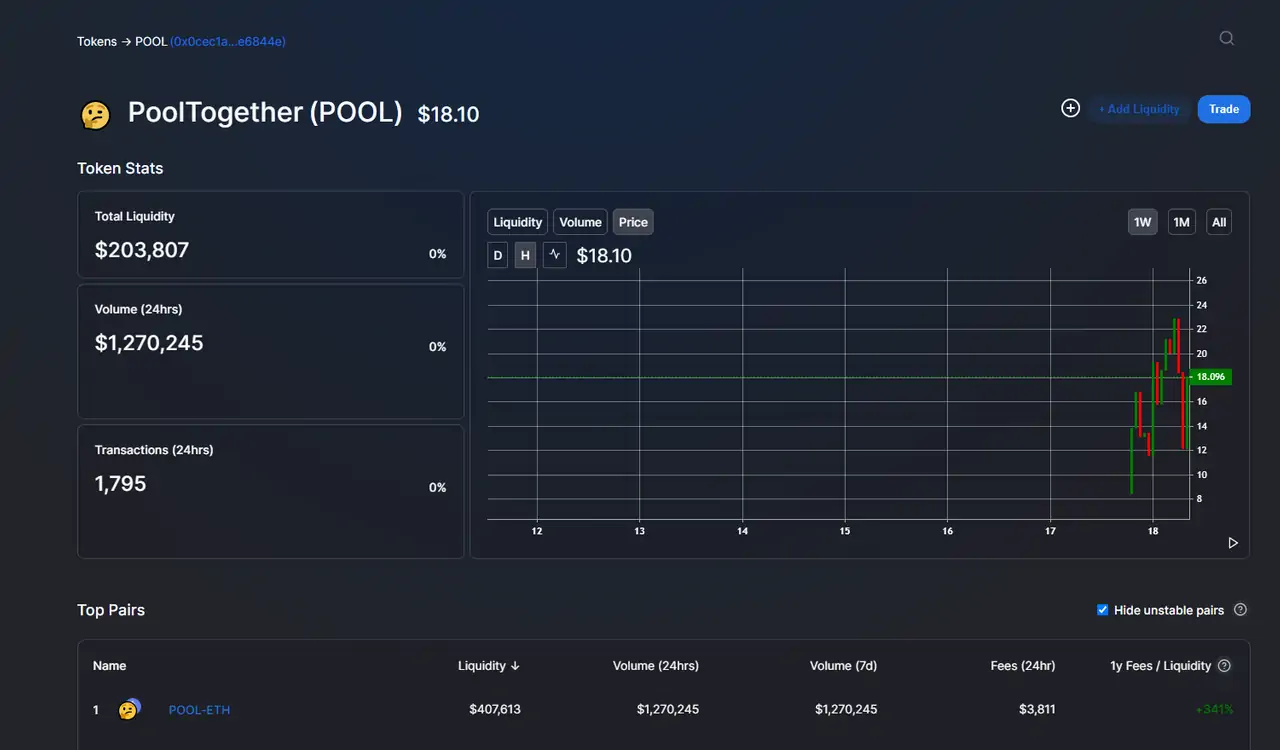Click the chart play arrow icon
This screenshot has height=750, width=1280.
point(1233,543)
